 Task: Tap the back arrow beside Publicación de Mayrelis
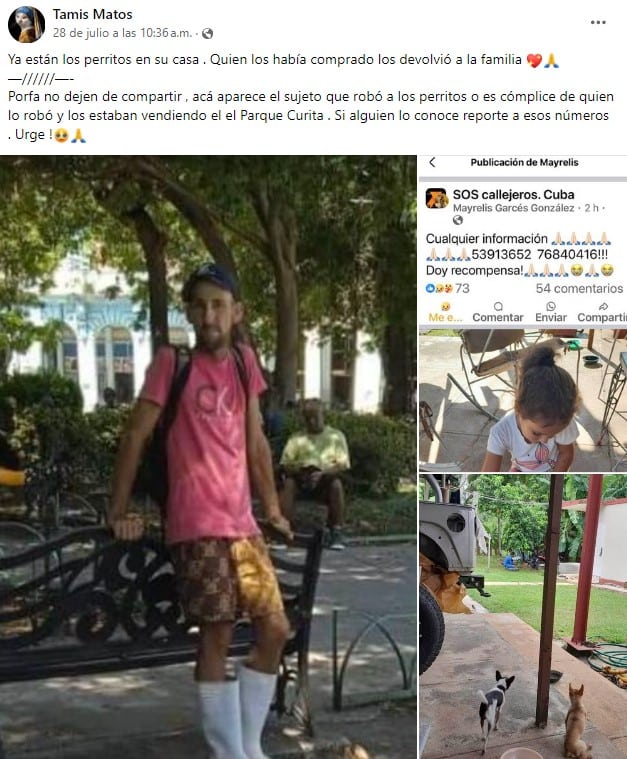pos(432,162)
